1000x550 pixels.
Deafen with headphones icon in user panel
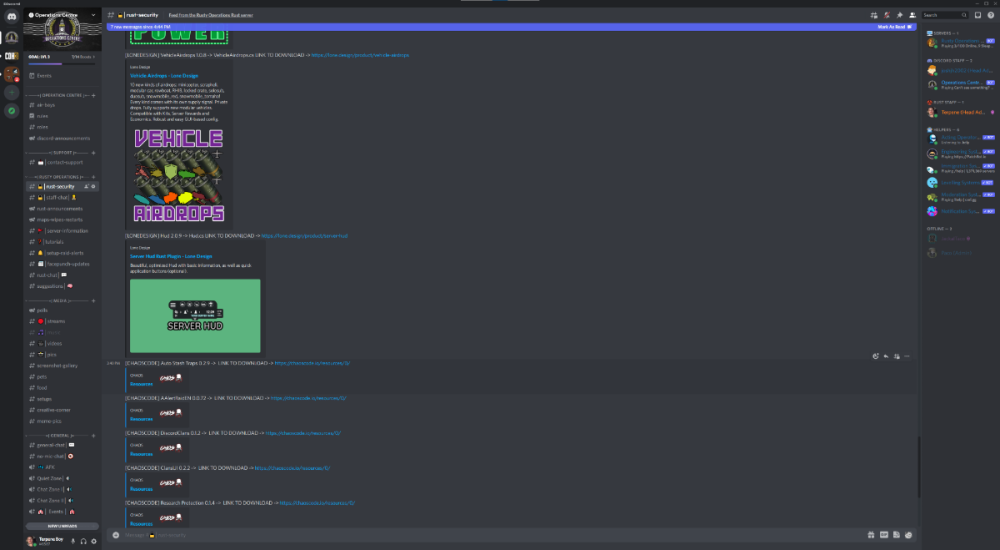pos(83,541)
